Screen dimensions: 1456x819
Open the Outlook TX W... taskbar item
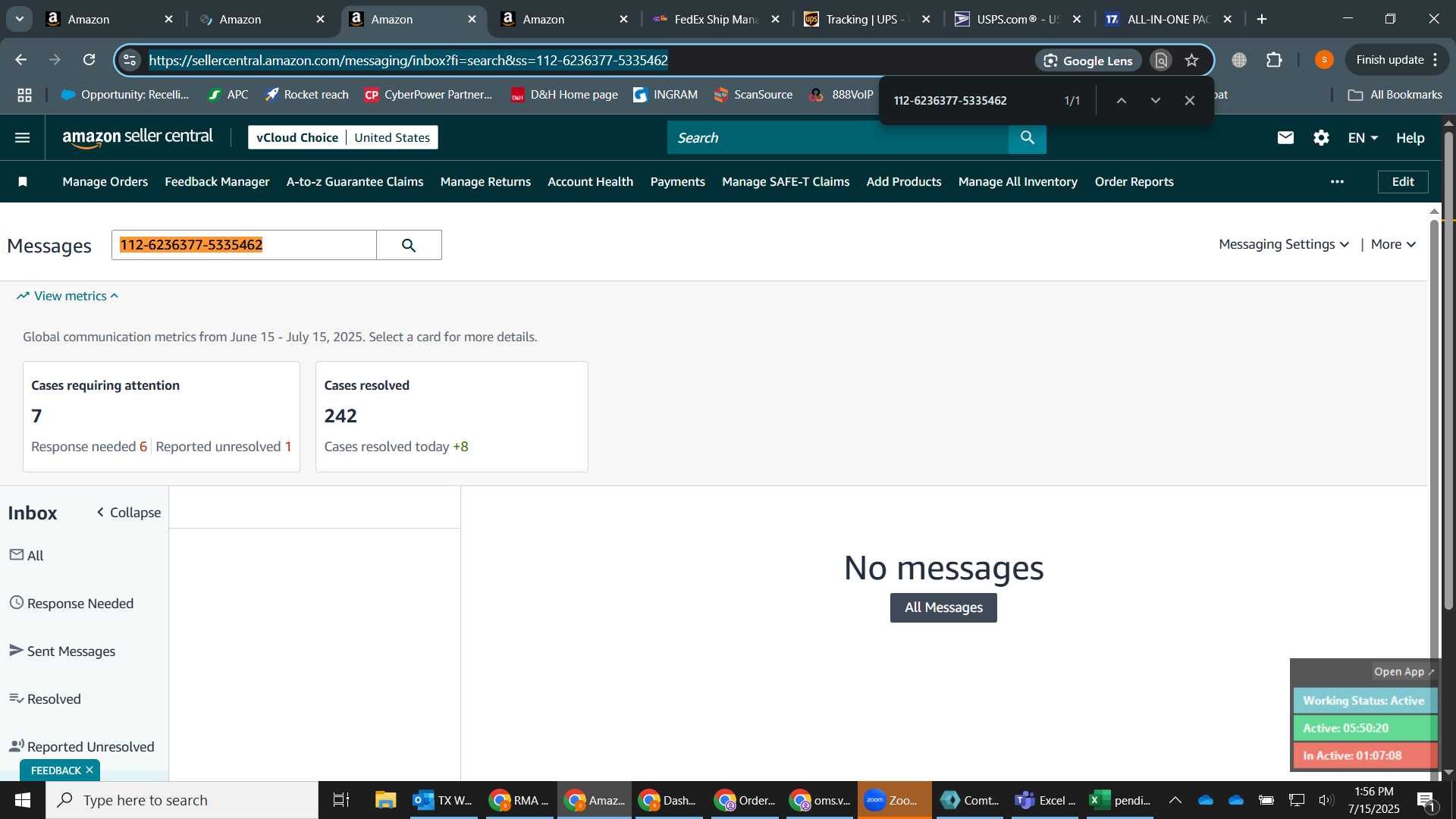[x=444, y=800]
